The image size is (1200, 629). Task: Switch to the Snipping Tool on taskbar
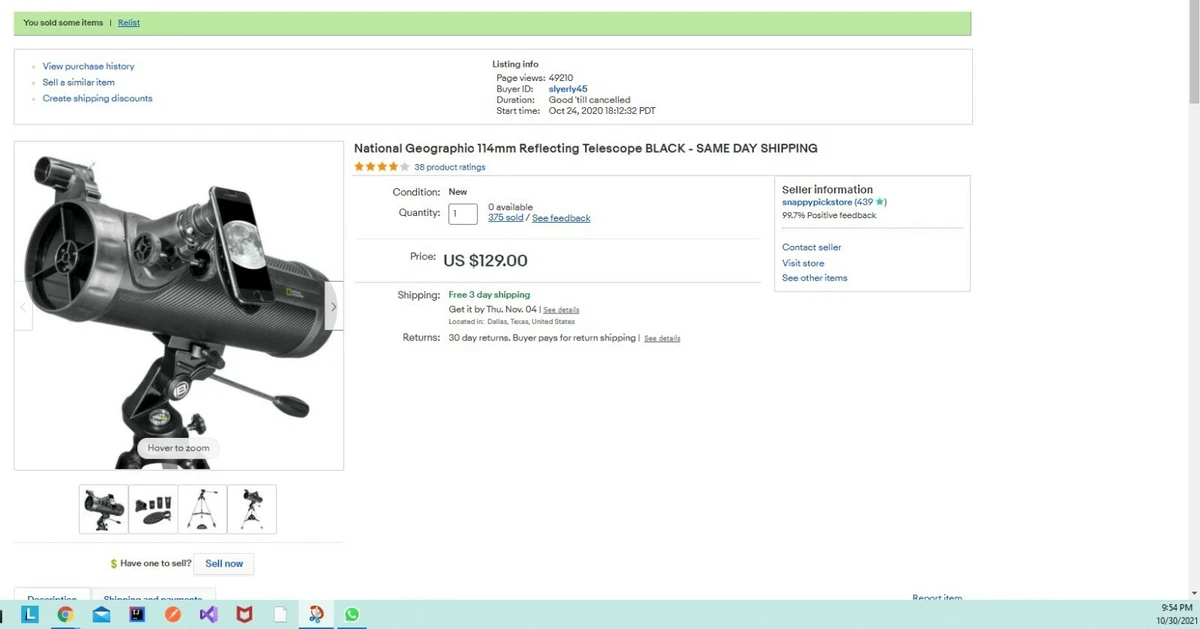[x=316, y=615]
